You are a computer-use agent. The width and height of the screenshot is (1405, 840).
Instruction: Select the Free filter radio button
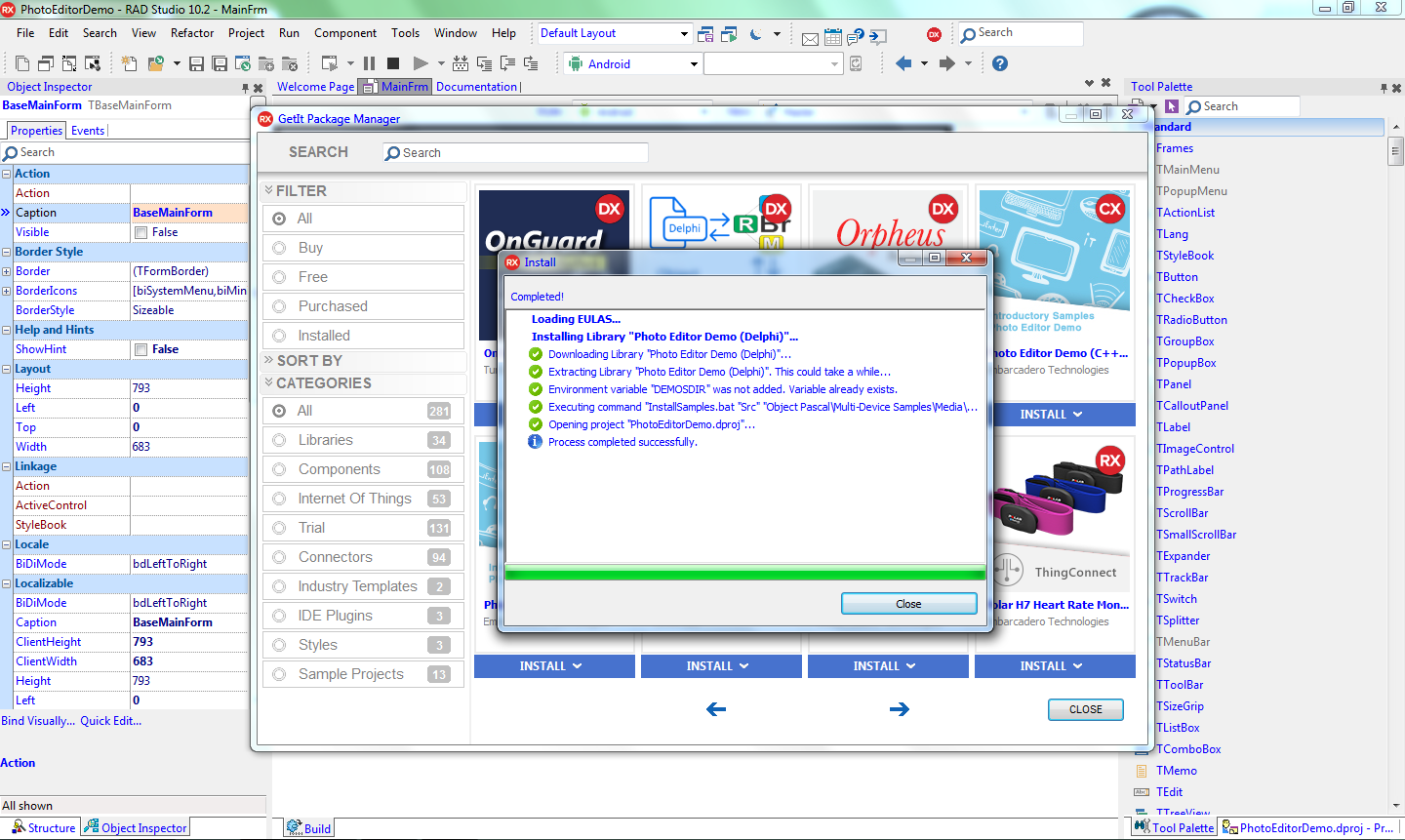(280, 277)
